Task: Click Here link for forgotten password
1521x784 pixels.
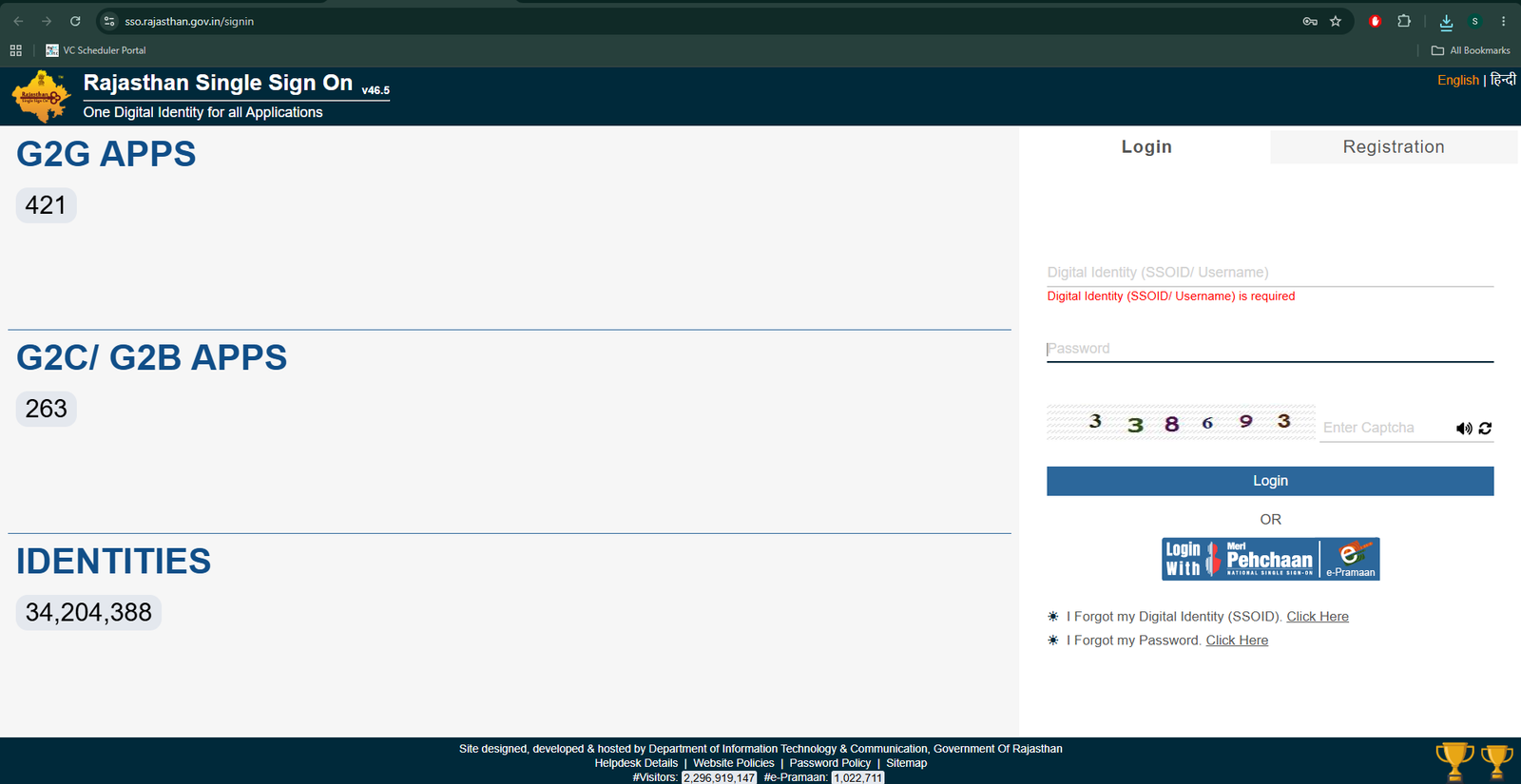Action: [x=1237, y=641]
